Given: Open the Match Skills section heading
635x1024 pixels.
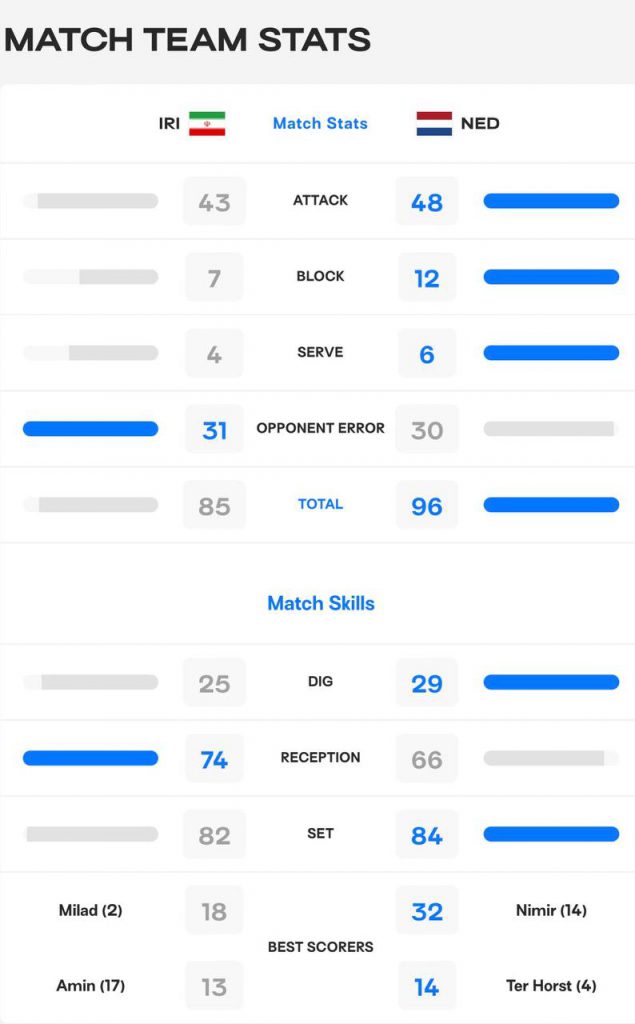Looking at the screenshot, I should tap(321, 603).
